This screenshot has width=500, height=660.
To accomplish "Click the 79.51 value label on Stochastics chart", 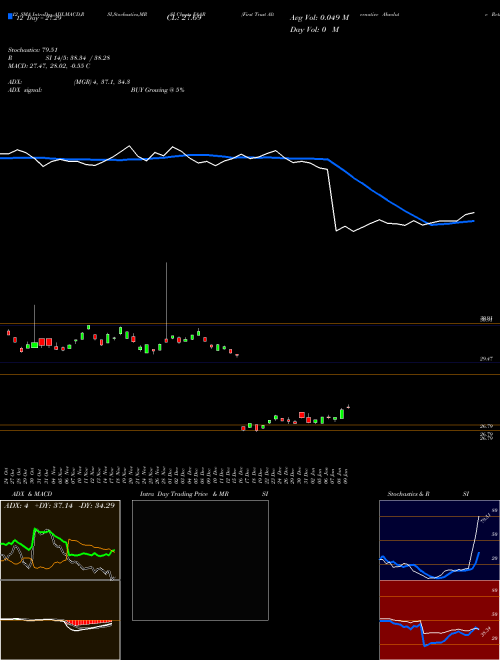I will tap(486, 518).
